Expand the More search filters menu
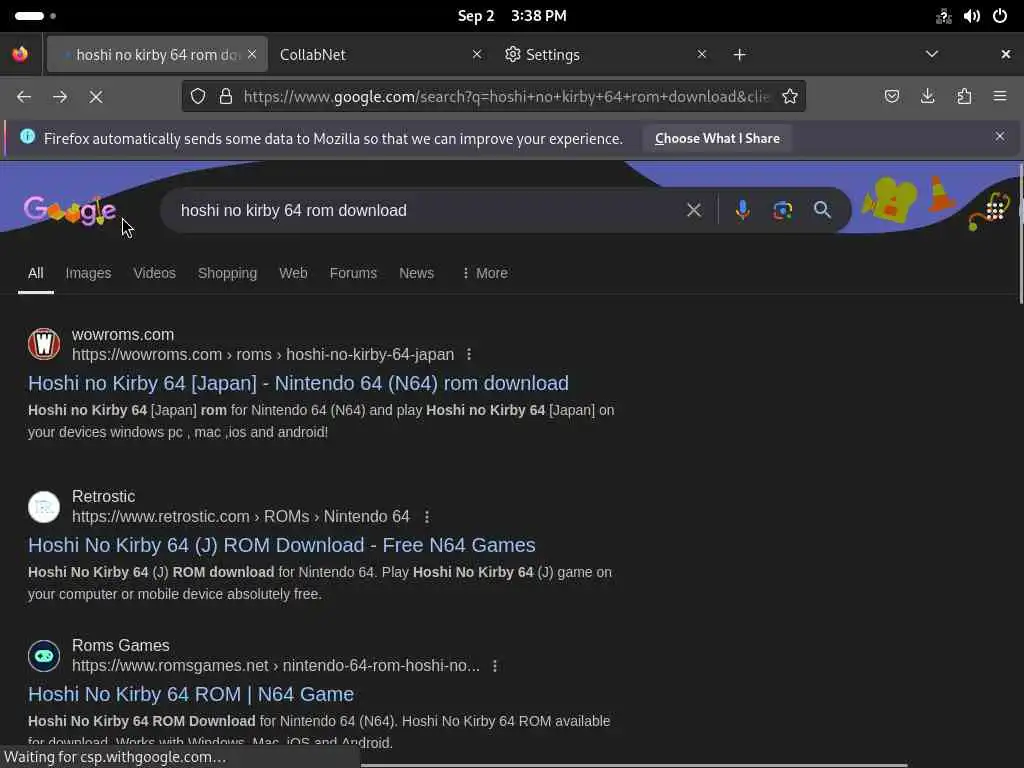The image size is (1024, 768). 485,273
